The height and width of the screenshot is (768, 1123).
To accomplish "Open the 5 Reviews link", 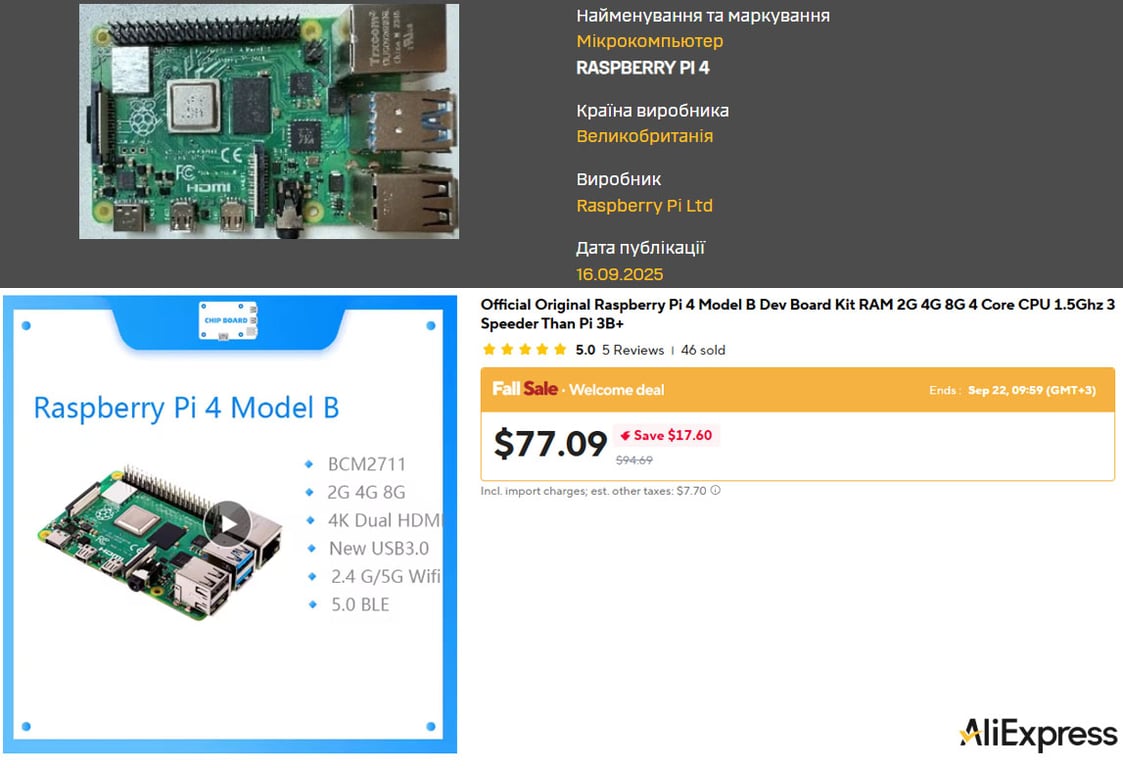I will tap(633, 350).
